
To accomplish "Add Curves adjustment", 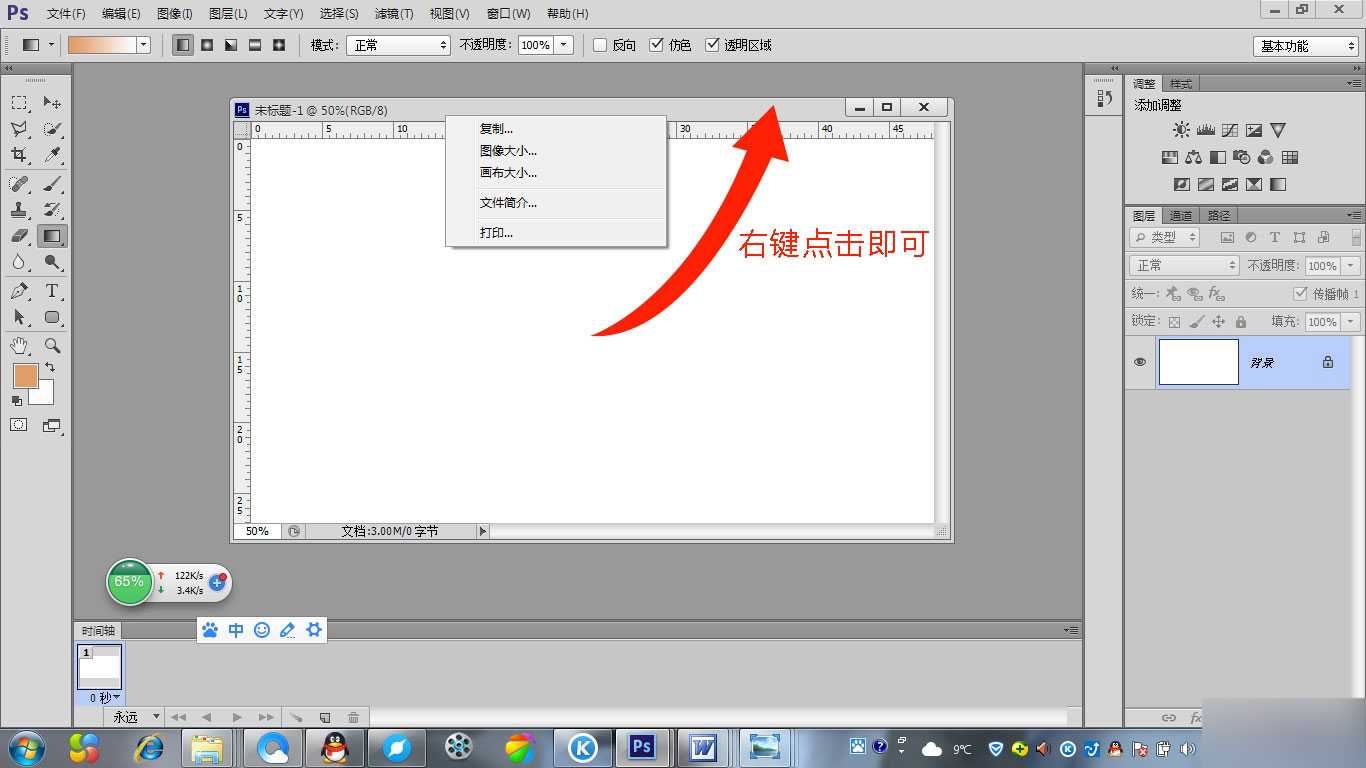I will pyautogui.click(x=1230, y=130).
